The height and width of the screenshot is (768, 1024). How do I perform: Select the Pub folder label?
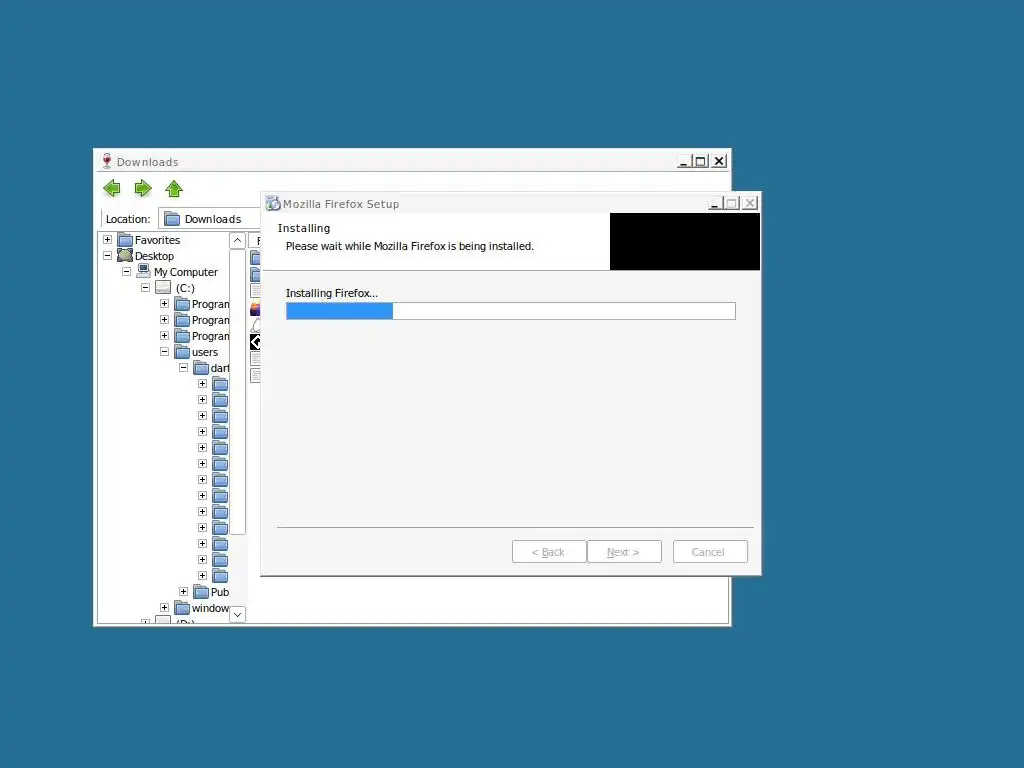pos(219,592)
